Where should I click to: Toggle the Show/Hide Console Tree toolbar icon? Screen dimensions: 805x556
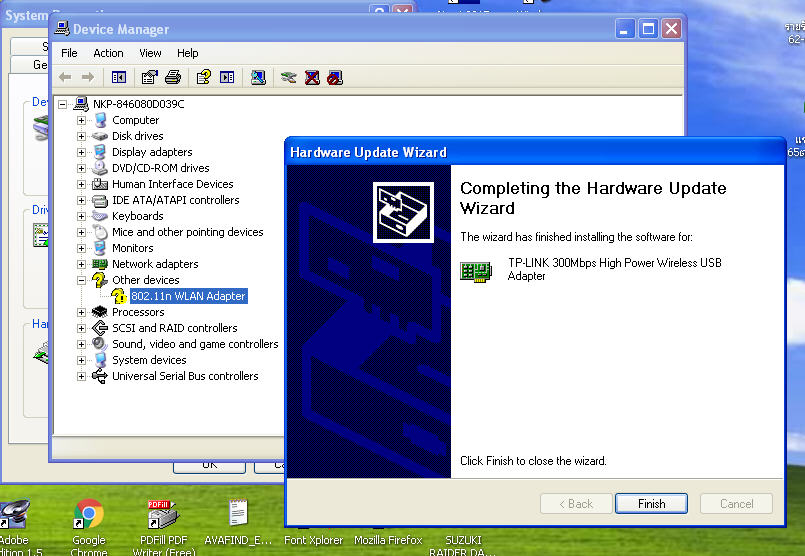pyautogui.click(x=119, y=78)
